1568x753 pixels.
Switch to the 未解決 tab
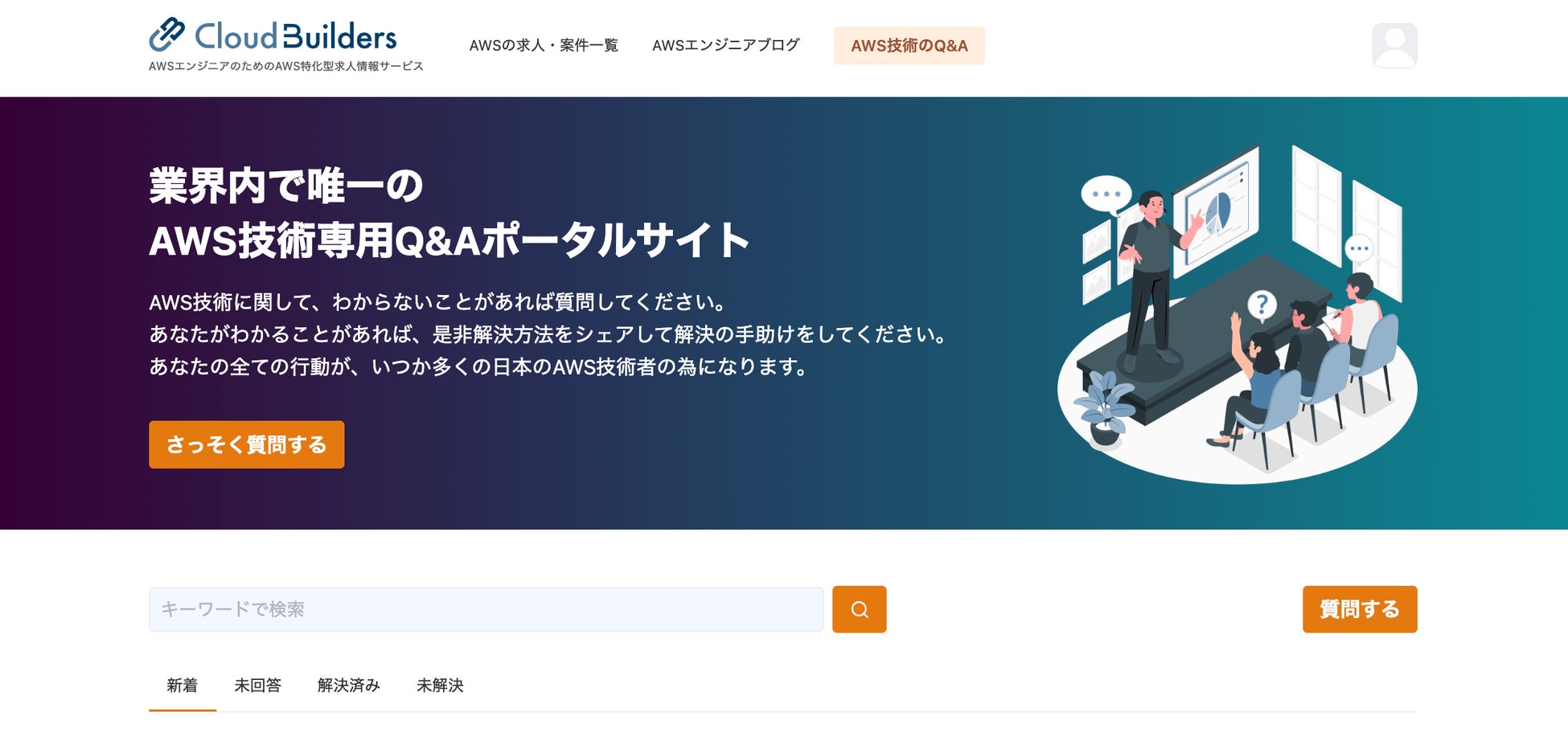(x=440, y=685)
